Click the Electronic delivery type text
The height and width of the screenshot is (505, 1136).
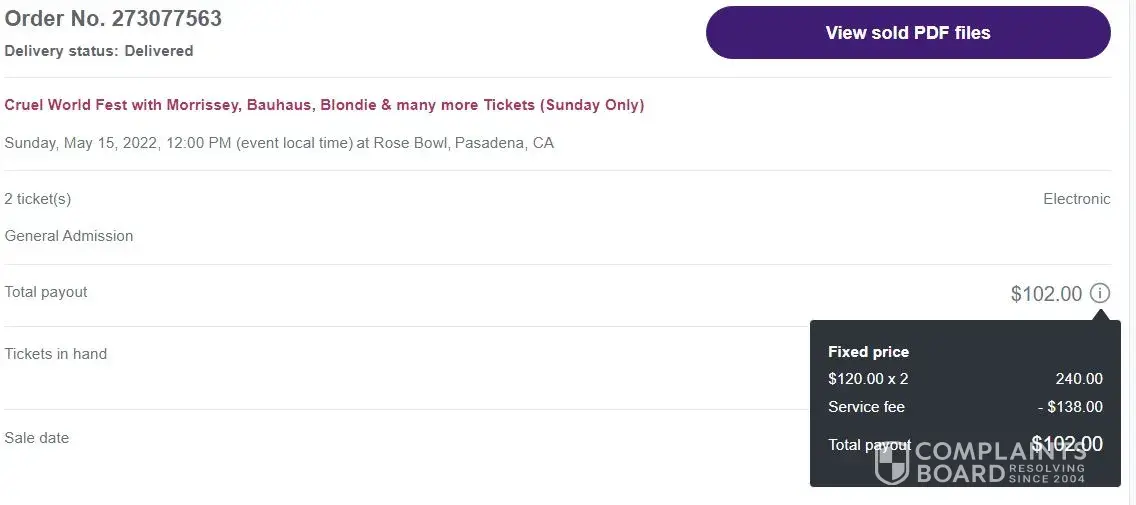click(x=1076, y=199)
